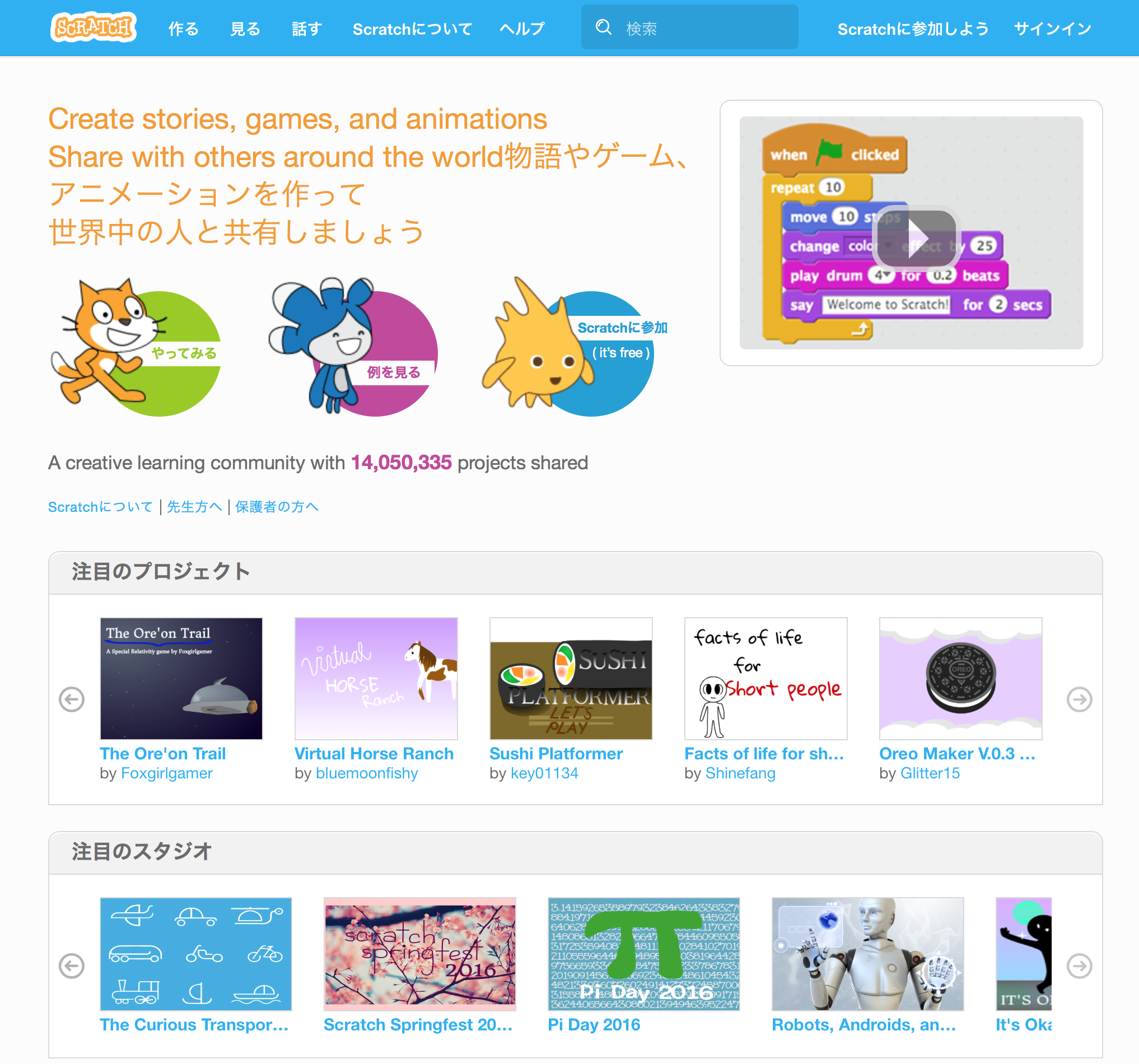Open It's Okay studio thumbnail
Screen dimensions: 1139x1064
(1023, 954)
